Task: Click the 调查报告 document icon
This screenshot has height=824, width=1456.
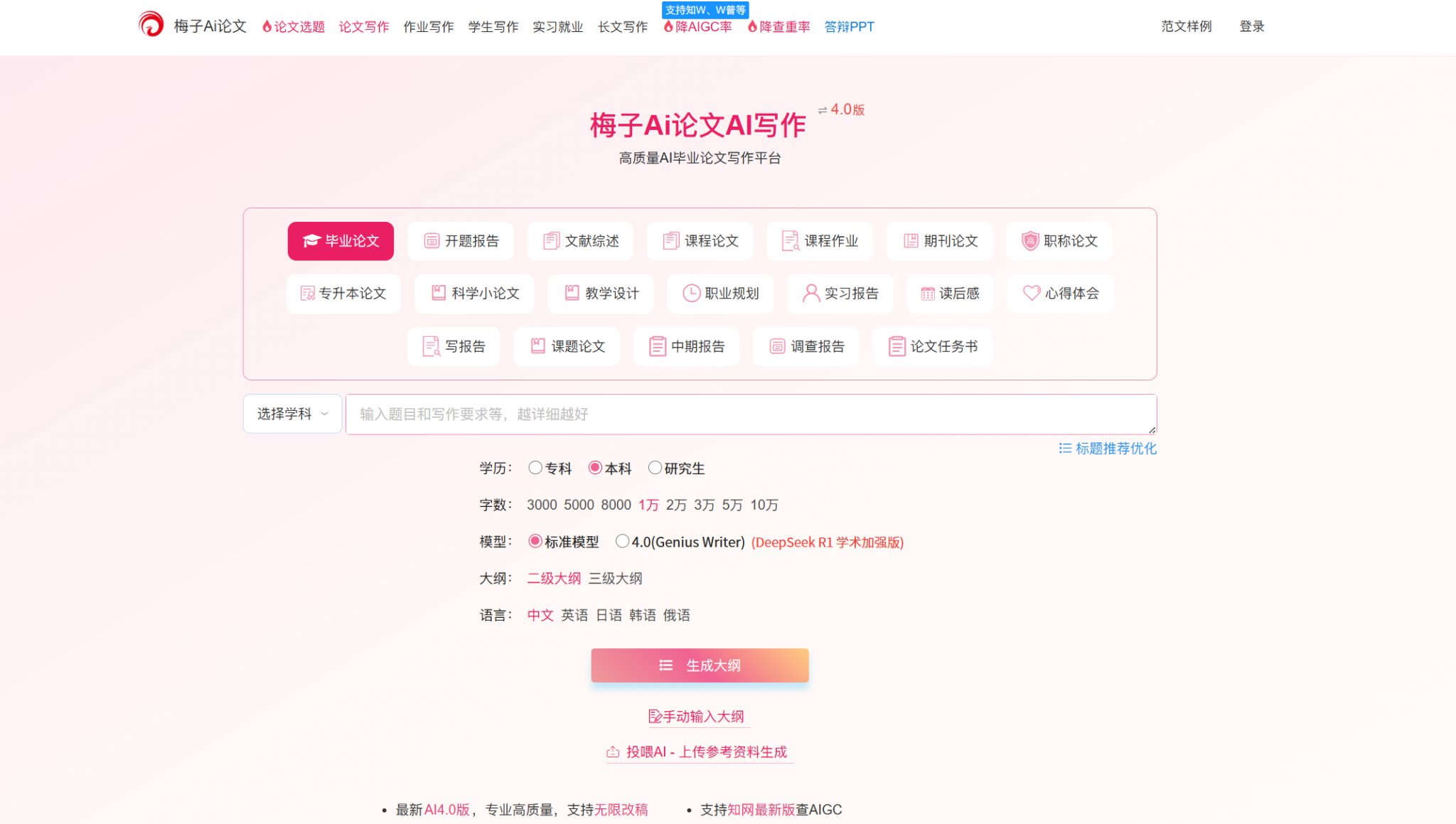Action: pyautogui.click(x=778, y=346)
